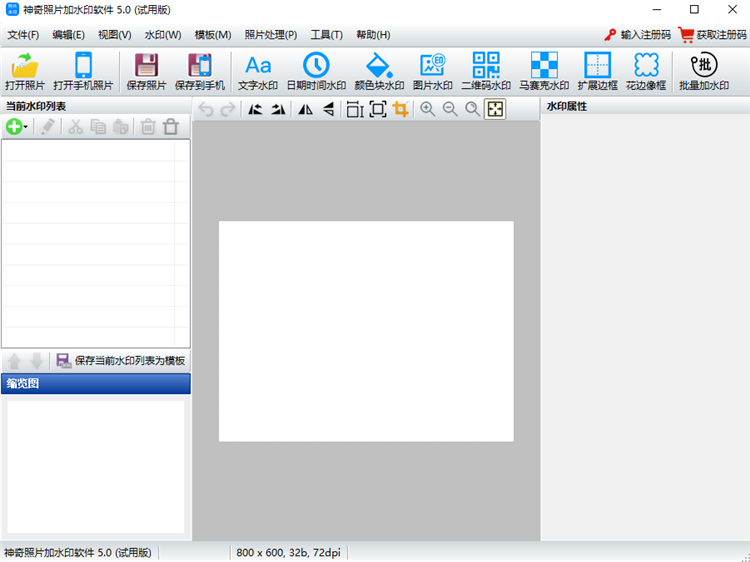Apply the 马赛克水印 mosaic tool

coord(543,71)
